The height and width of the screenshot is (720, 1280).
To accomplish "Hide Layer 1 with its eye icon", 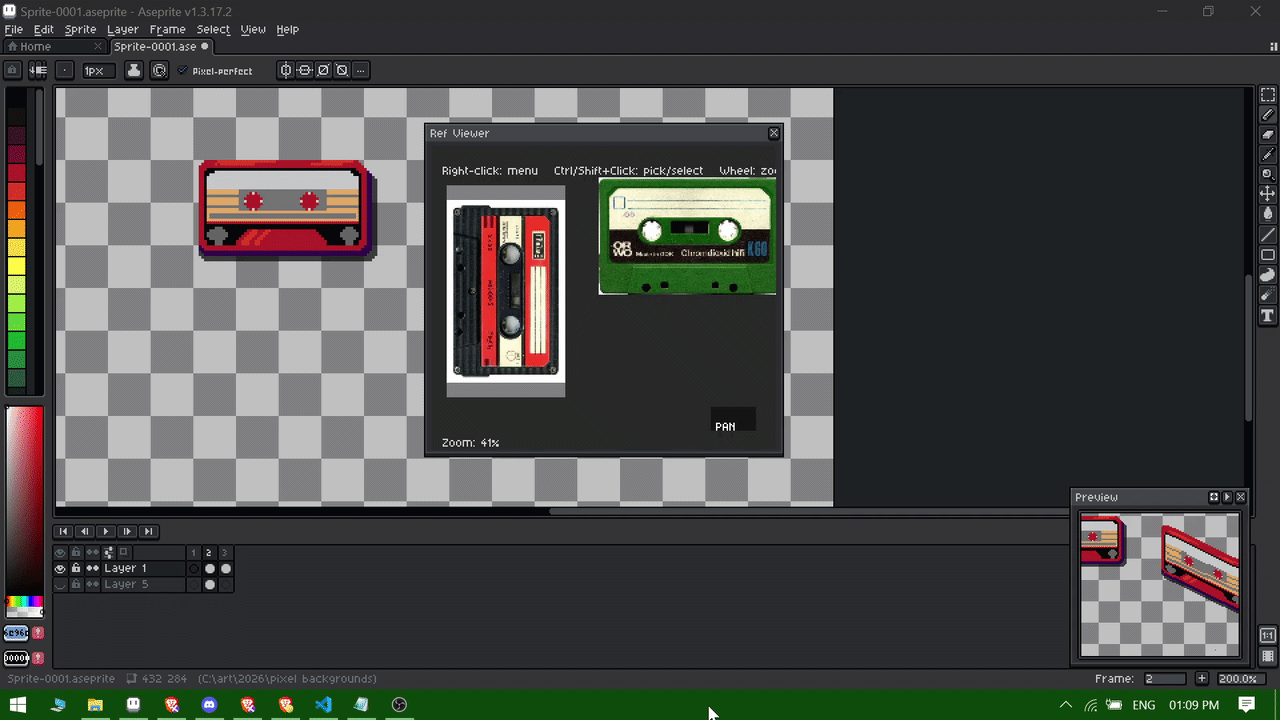I will tap(60, 568).
